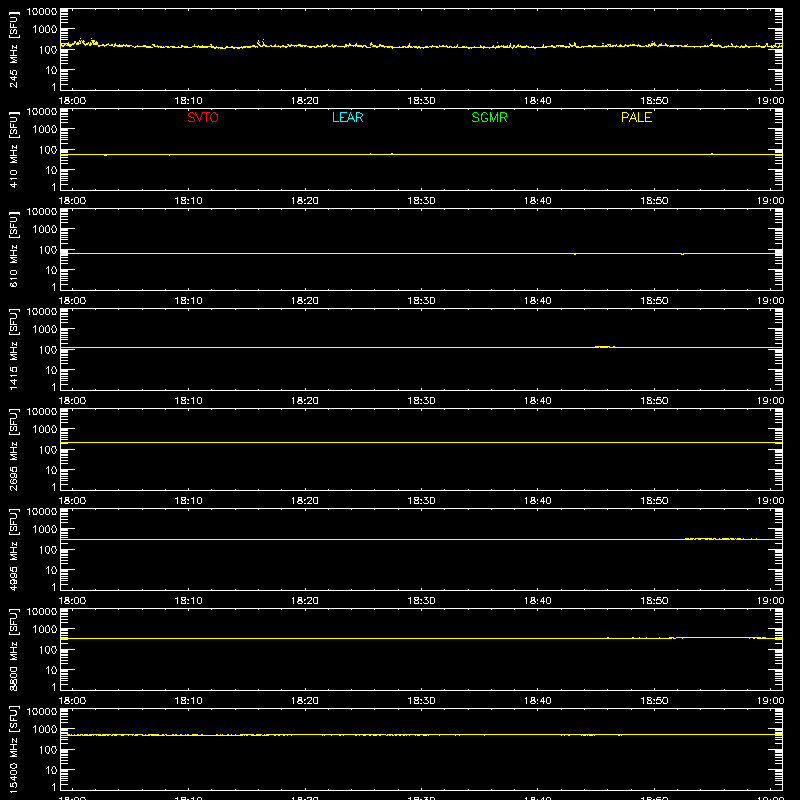Click the 18:10 label under the 410 MHz panel

(x=188, y=201)
